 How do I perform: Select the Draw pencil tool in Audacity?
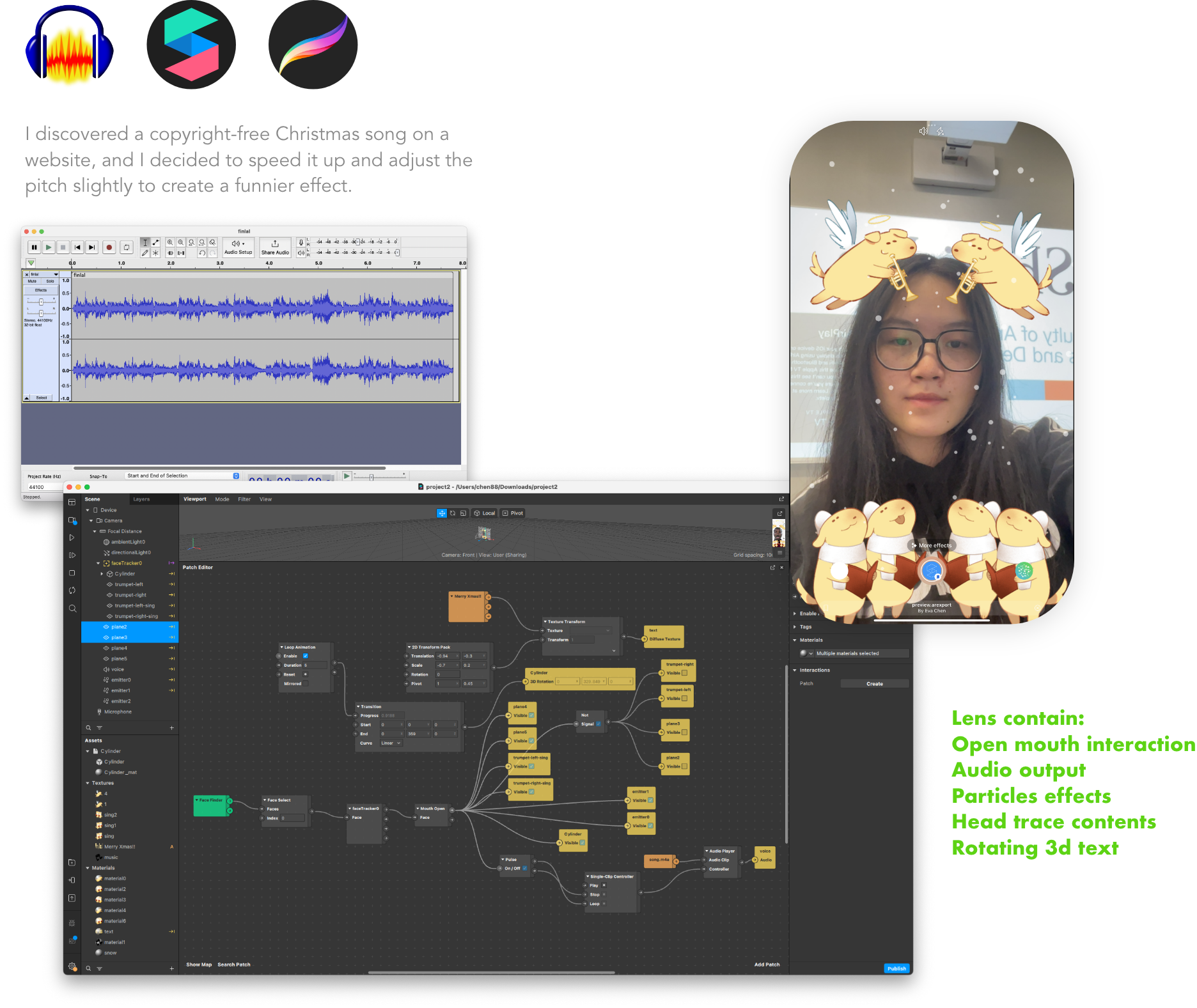click(145, 252)
